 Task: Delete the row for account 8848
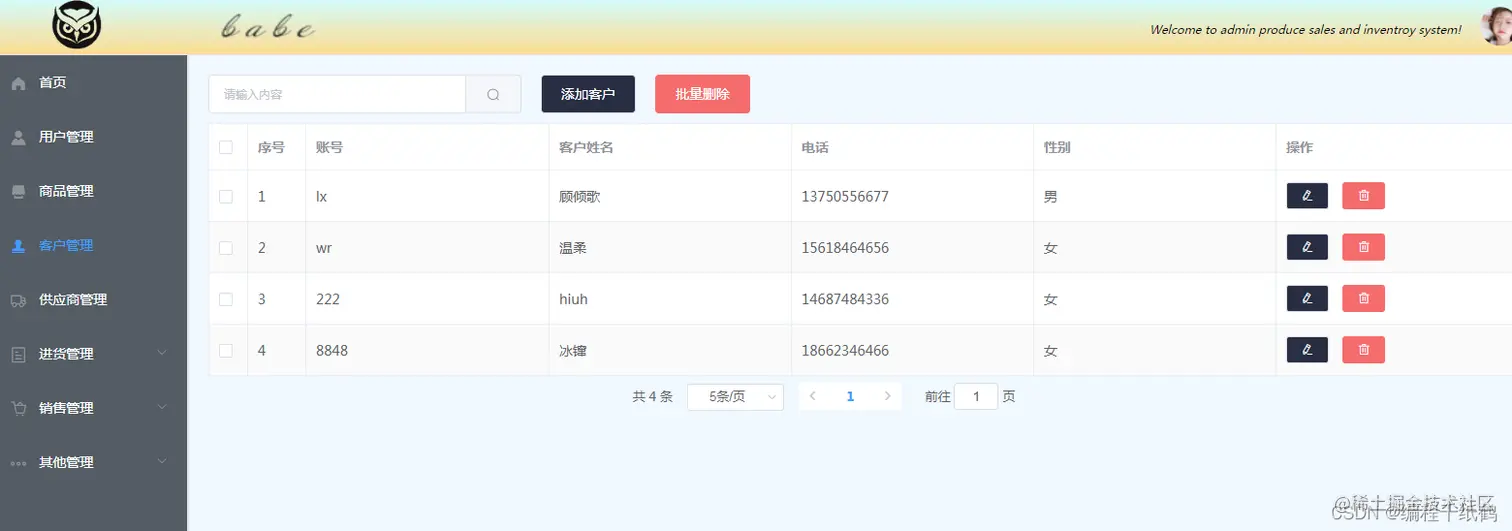pyautogui.click(x=1363, y=350)
